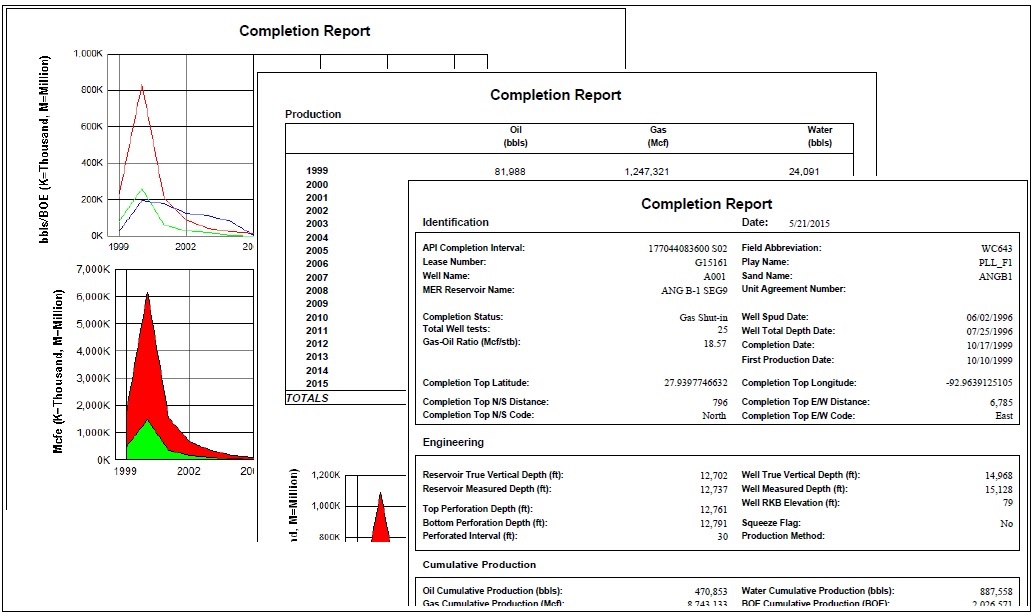
Task: Click the bbls/BOE vertical axis title
Action: click(x=44, y=149)
